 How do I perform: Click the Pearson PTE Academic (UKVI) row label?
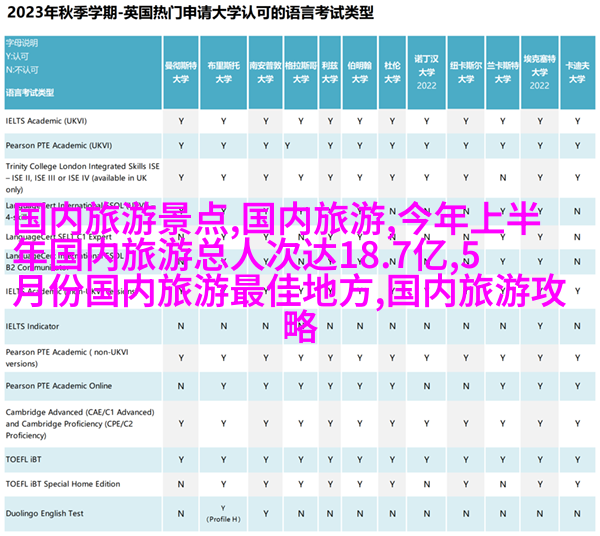pos(59,146)
